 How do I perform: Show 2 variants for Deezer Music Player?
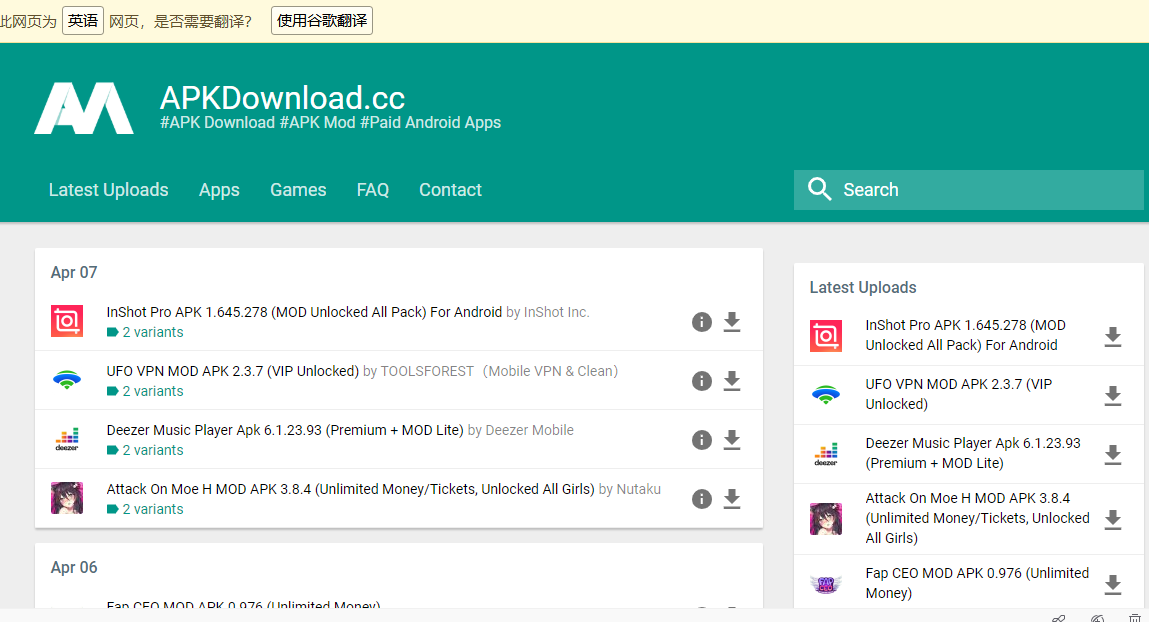pyautogui.click(x=145, y=450)
